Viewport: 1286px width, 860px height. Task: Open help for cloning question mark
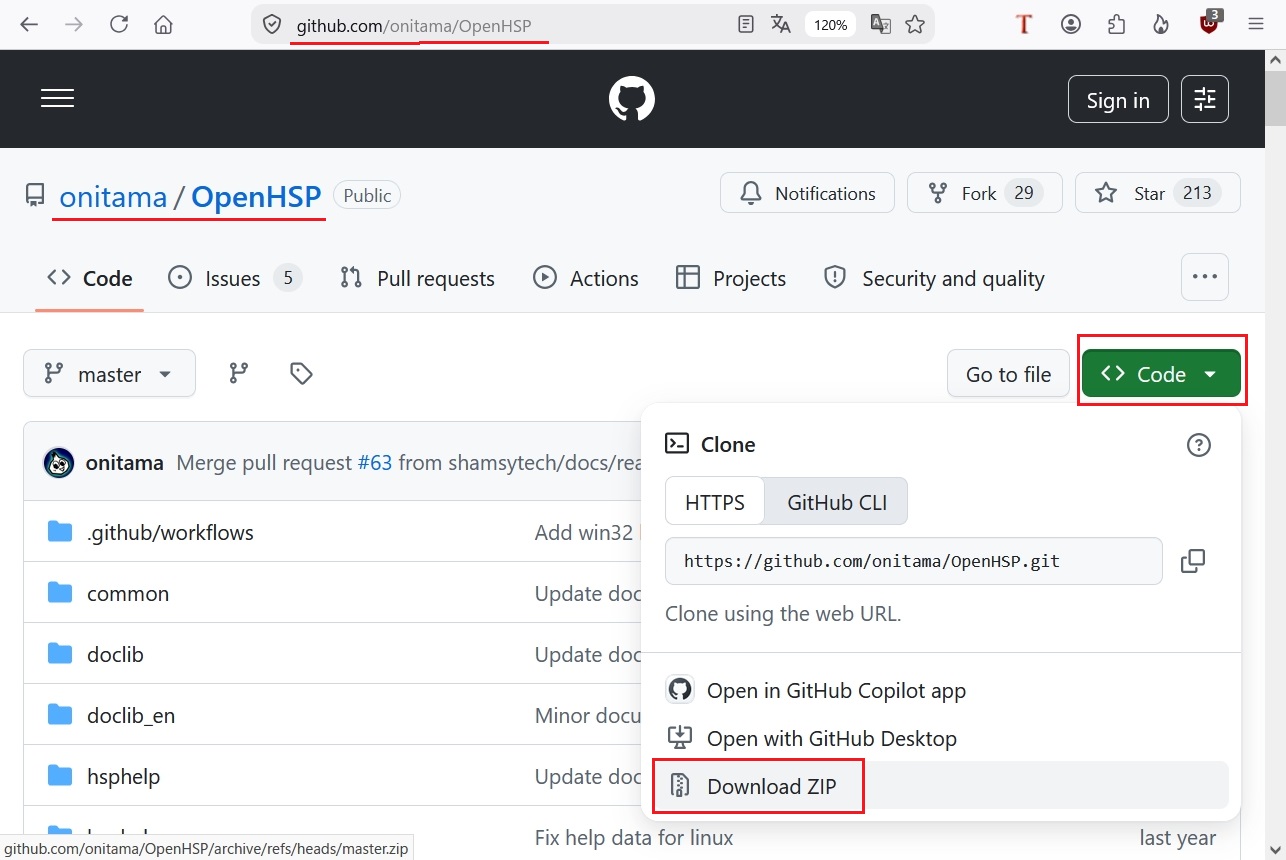tap(1198, 445)
